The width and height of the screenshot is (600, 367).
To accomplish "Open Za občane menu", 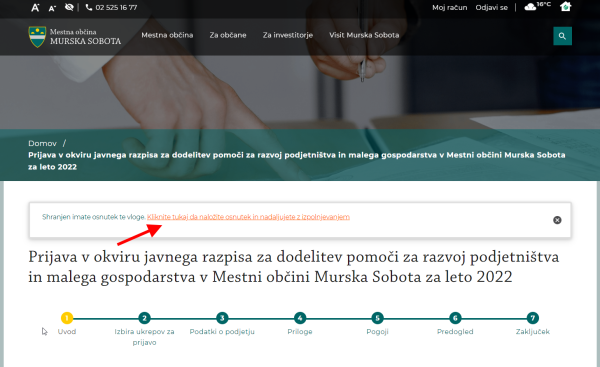I will point(228,35).
